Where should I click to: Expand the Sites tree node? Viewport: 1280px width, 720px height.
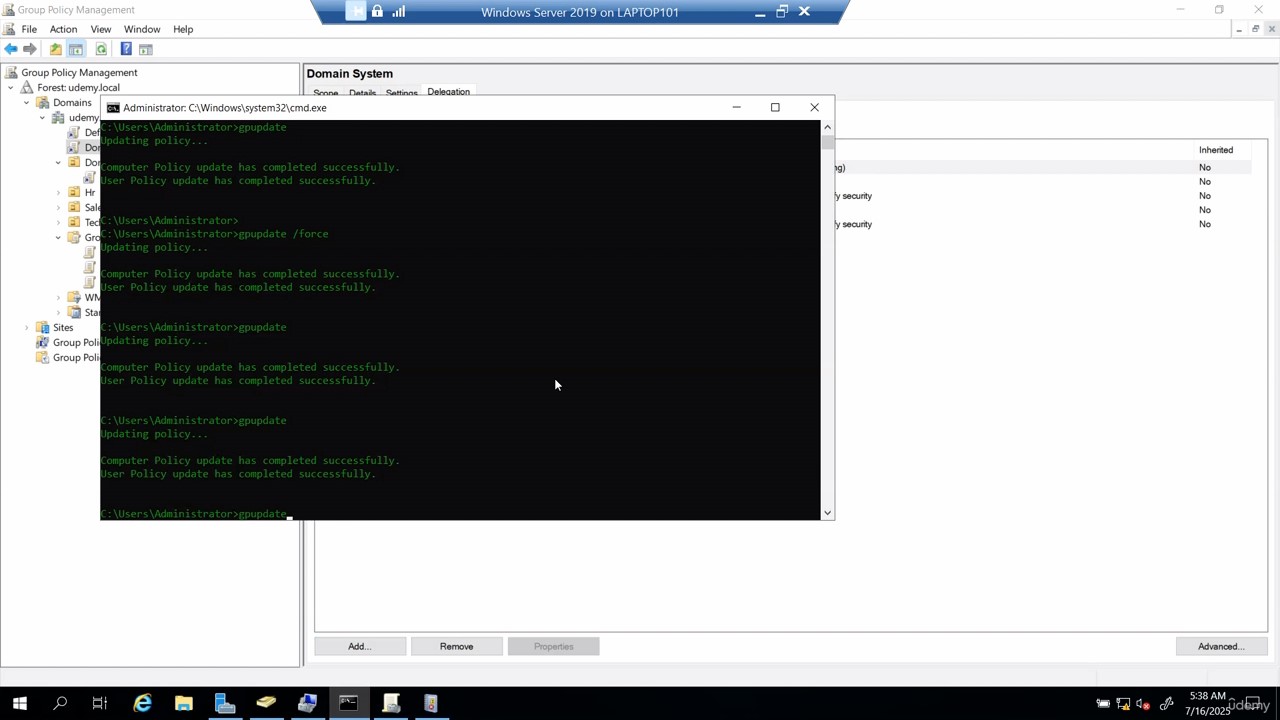coord(27,328)
